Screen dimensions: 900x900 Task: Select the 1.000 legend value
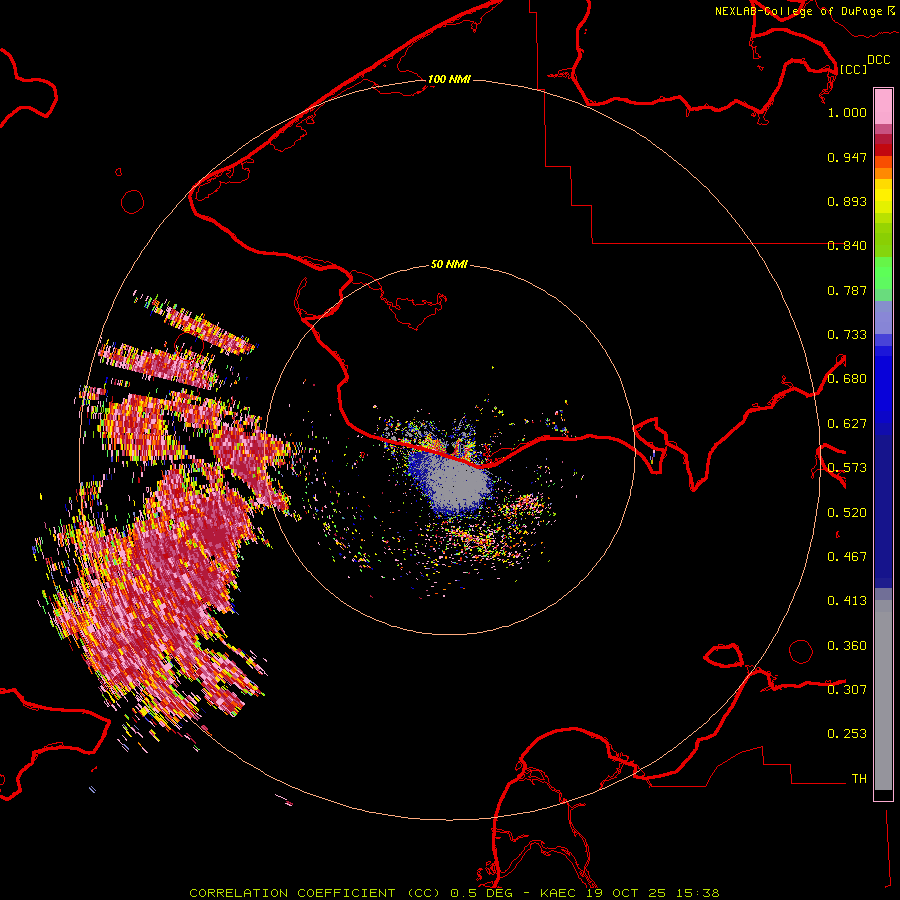[847, 112]
